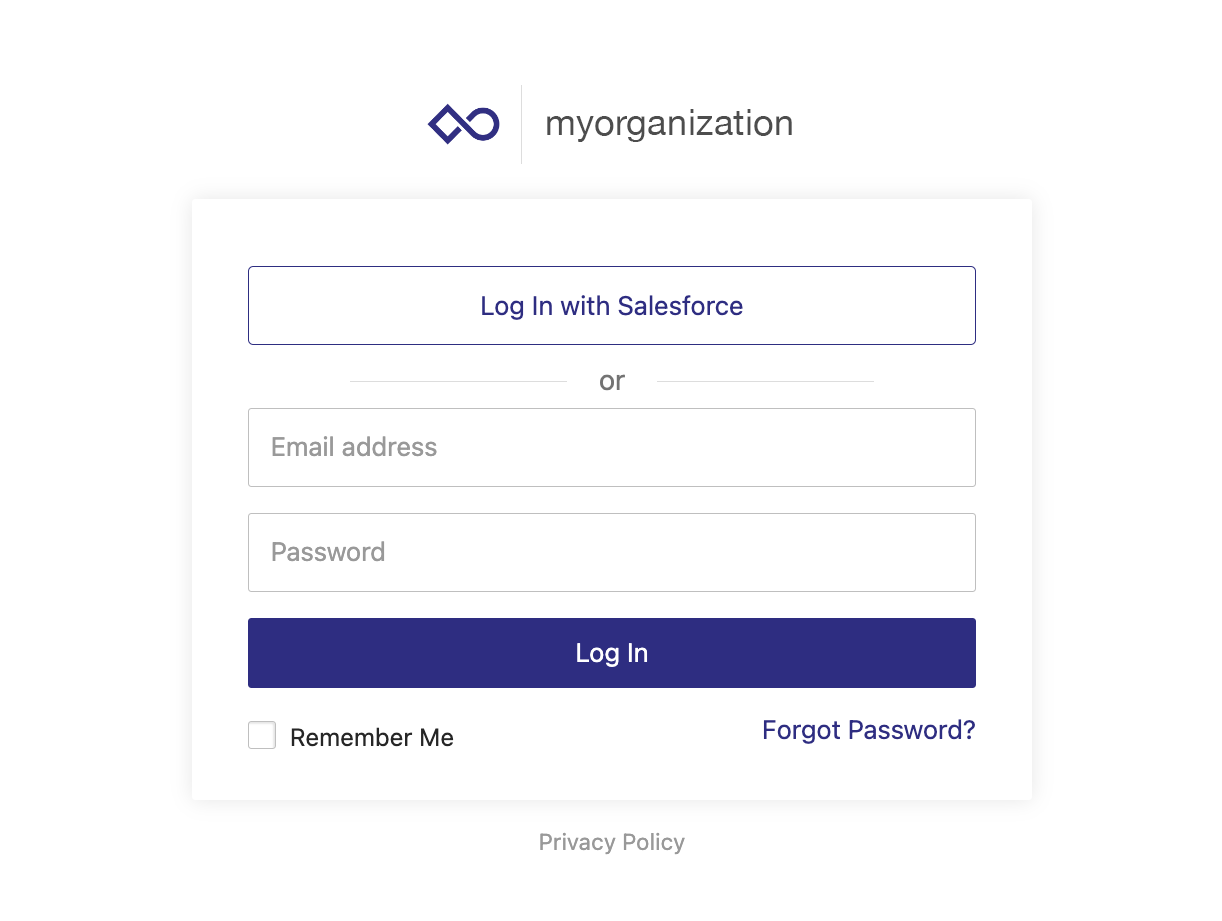Image resolution: width=1222 pixels, height=921 pixels.
Task: Click the solid purple Log In button
Action: (611, 653)
